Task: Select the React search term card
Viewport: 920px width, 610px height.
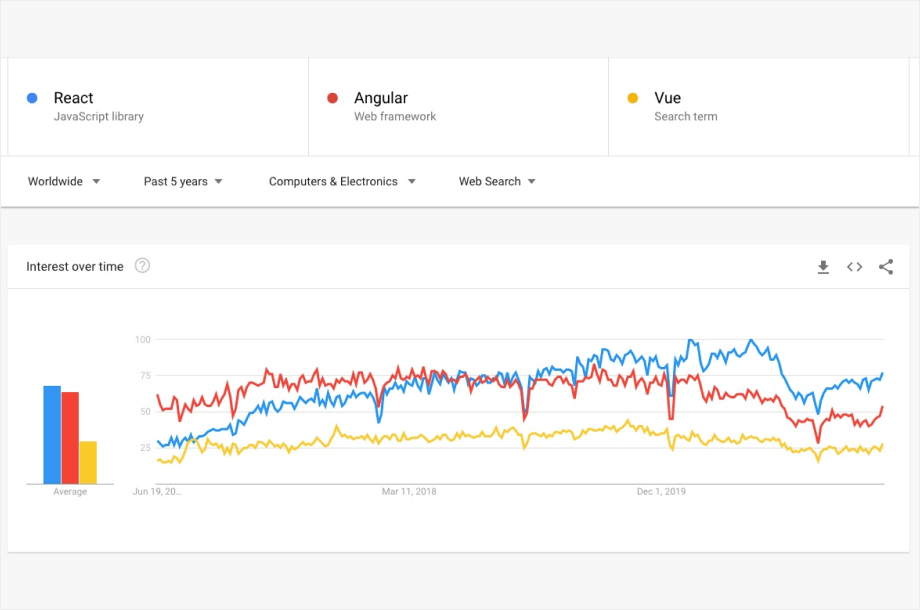Action: 158,107
